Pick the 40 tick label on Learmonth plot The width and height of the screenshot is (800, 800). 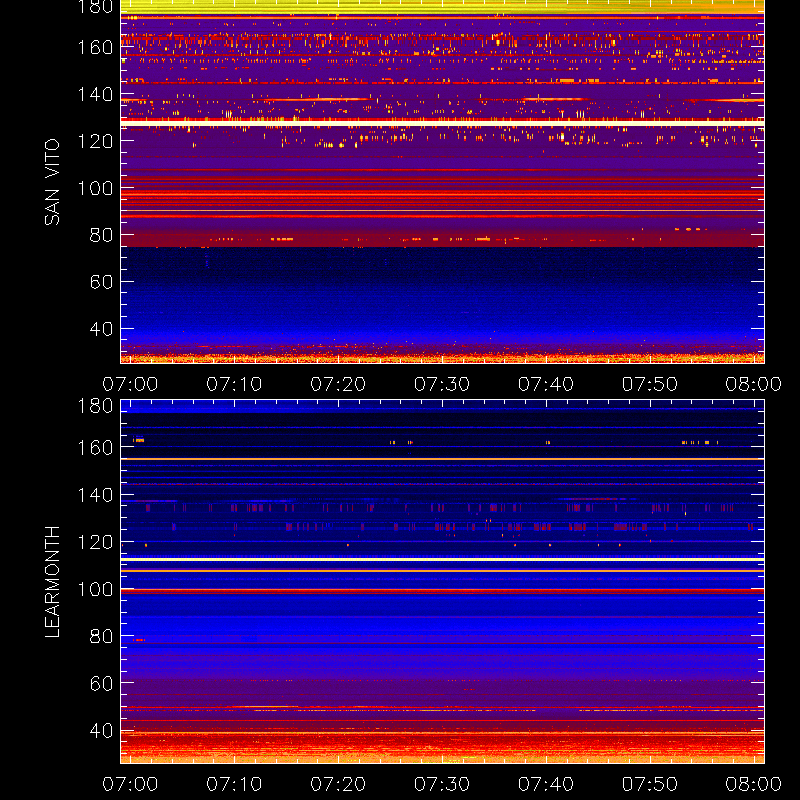101,731
